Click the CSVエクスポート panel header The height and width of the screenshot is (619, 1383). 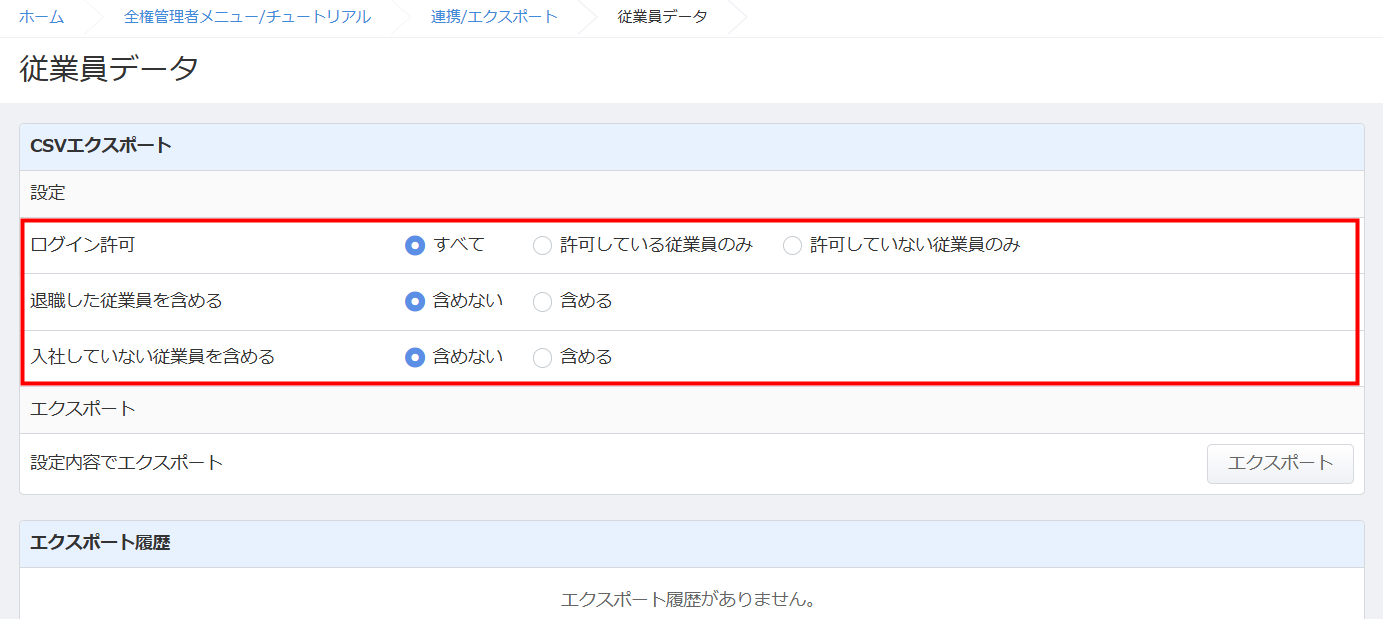click(x=101, y=146)
